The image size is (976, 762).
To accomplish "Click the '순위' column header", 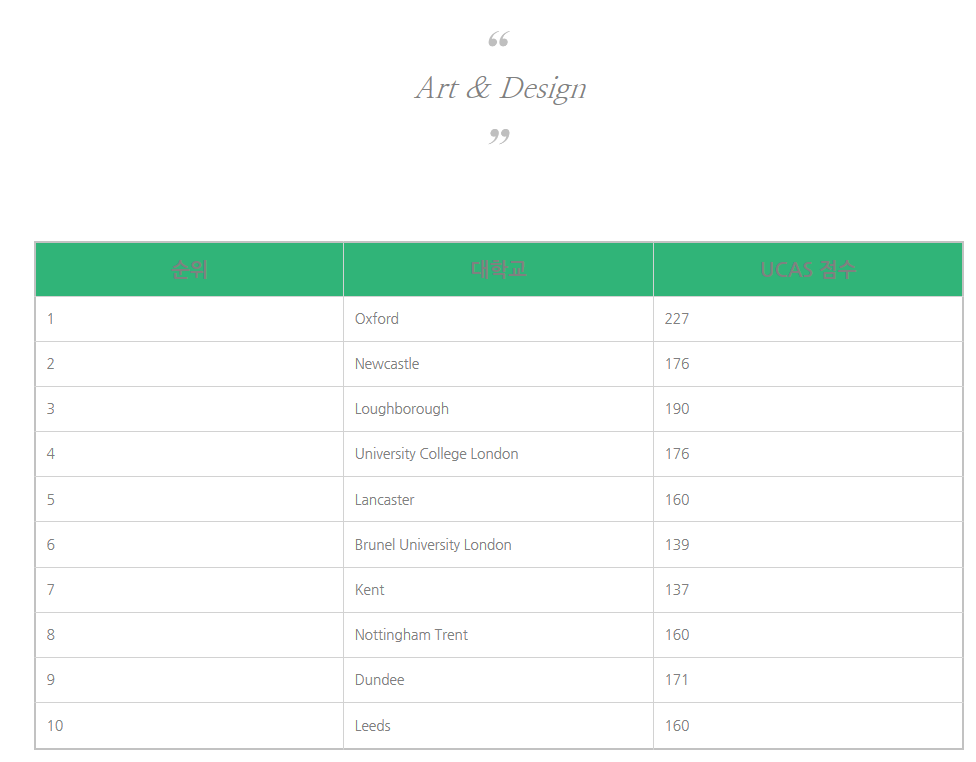I will (189, 270).
